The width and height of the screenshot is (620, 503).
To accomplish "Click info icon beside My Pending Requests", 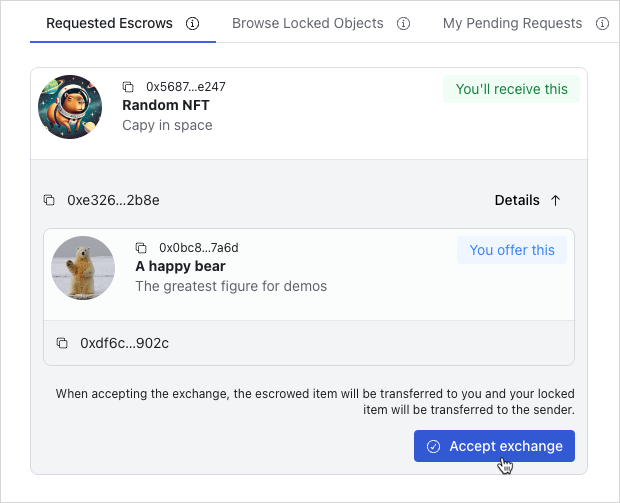I will click(x=602, y=23).
